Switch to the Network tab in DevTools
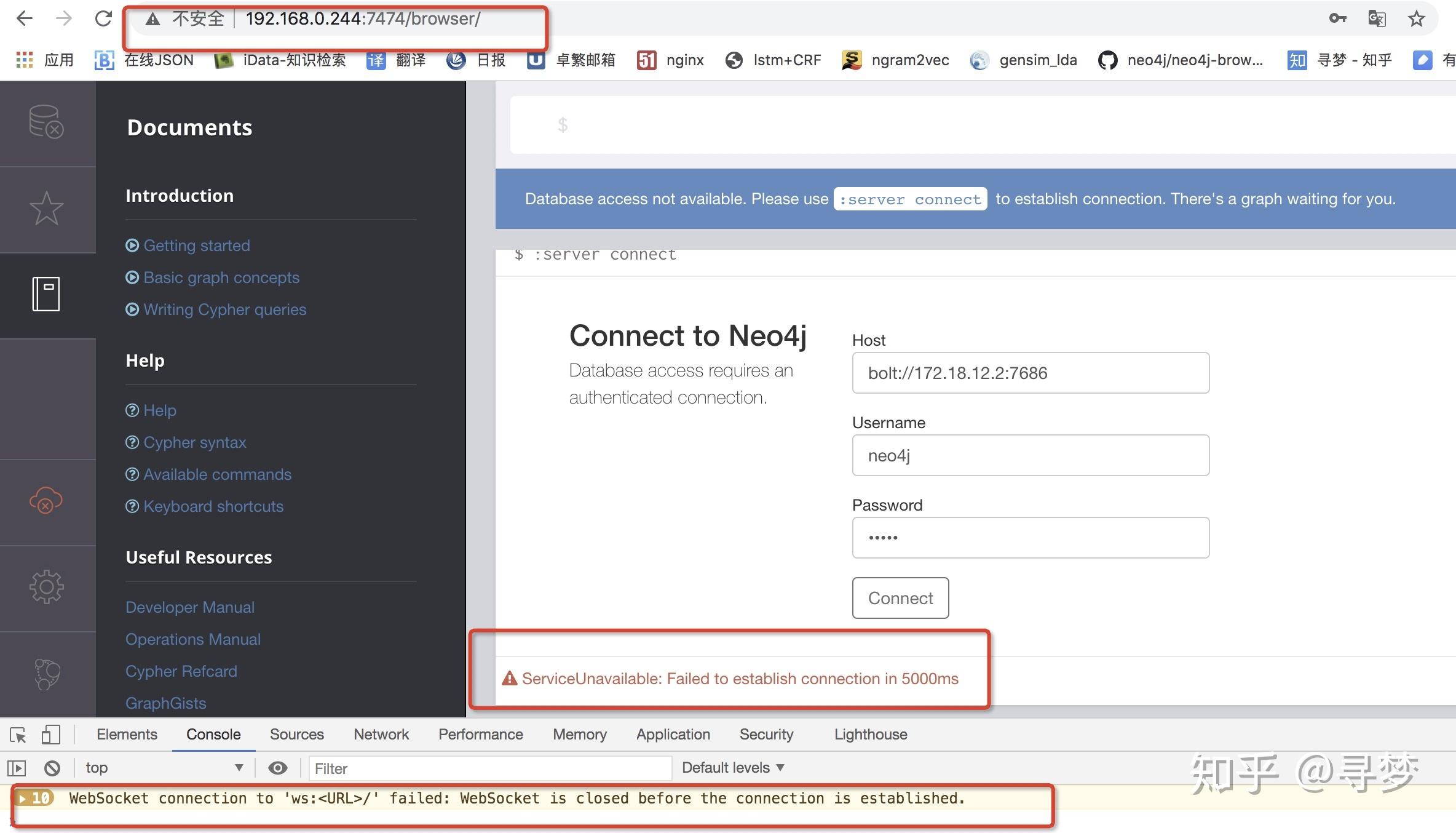 point(381,734)
